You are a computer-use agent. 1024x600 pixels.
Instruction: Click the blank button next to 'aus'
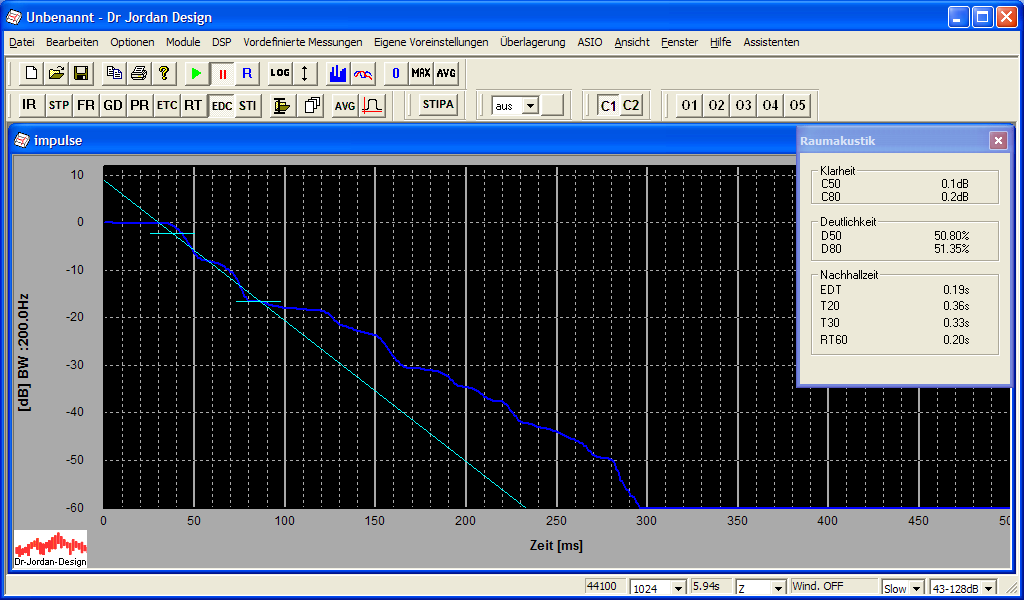(552, 105)
